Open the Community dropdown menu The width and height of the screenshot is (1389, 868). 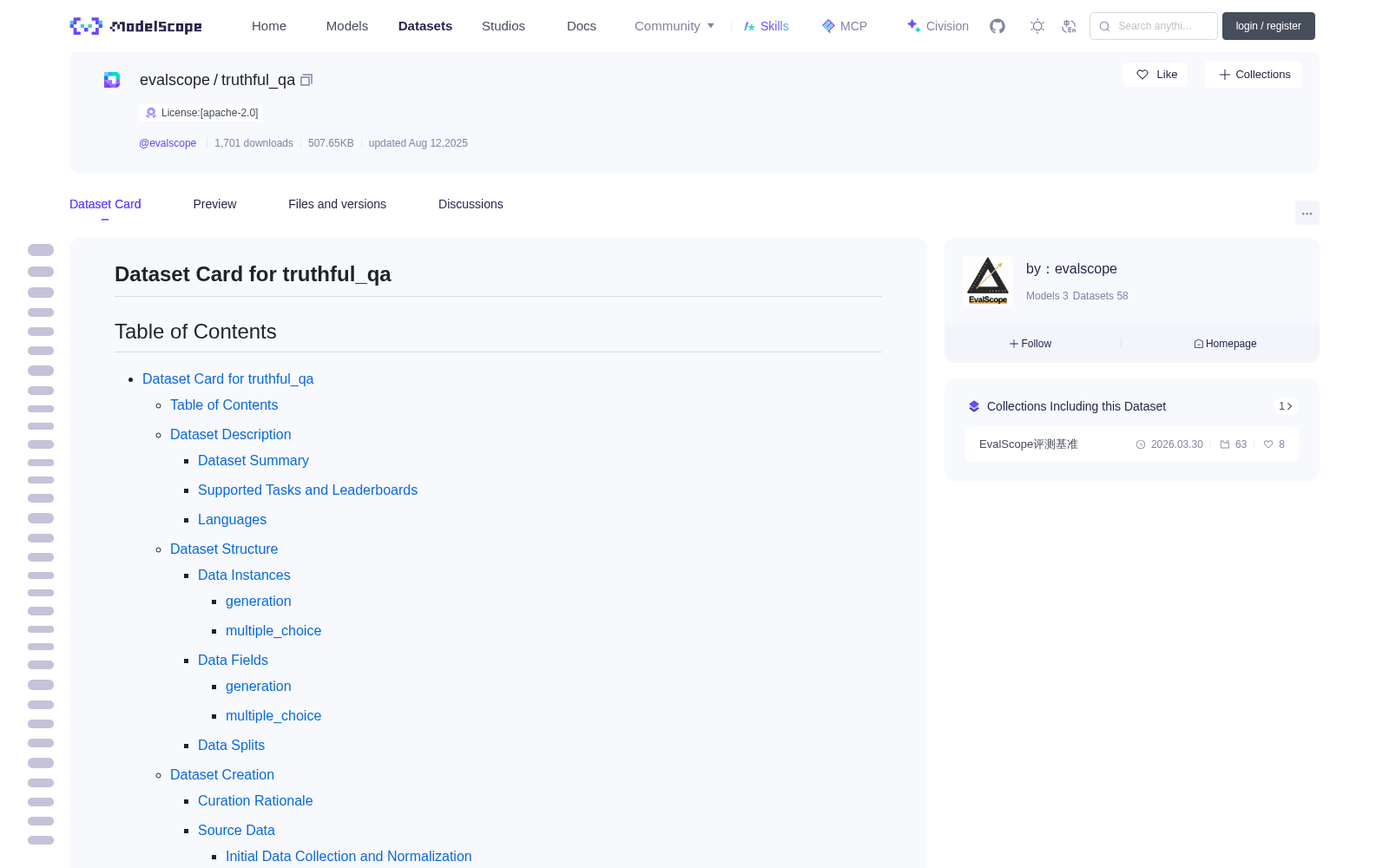675,26
